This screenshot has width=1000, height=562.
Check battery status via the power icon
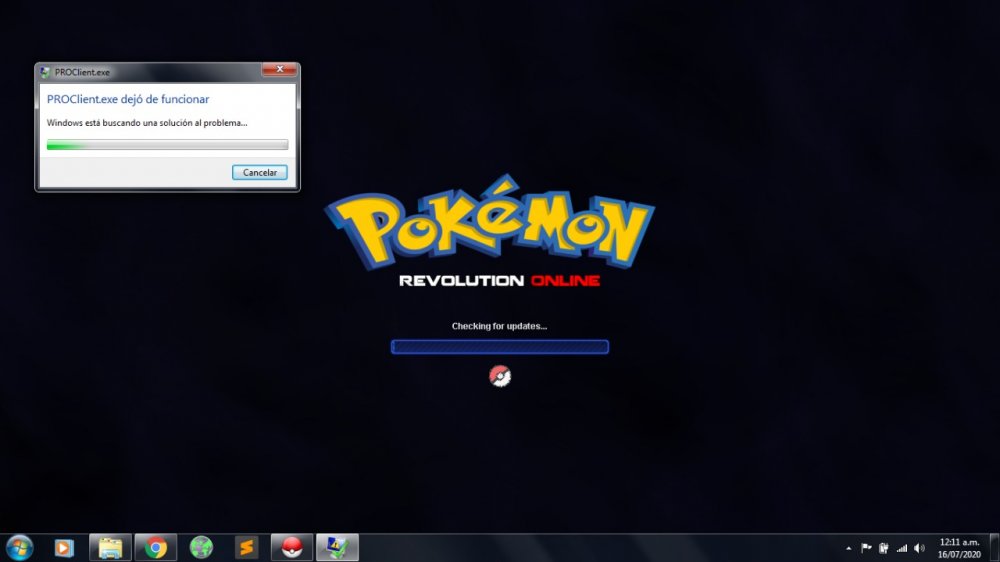[884, 548]
